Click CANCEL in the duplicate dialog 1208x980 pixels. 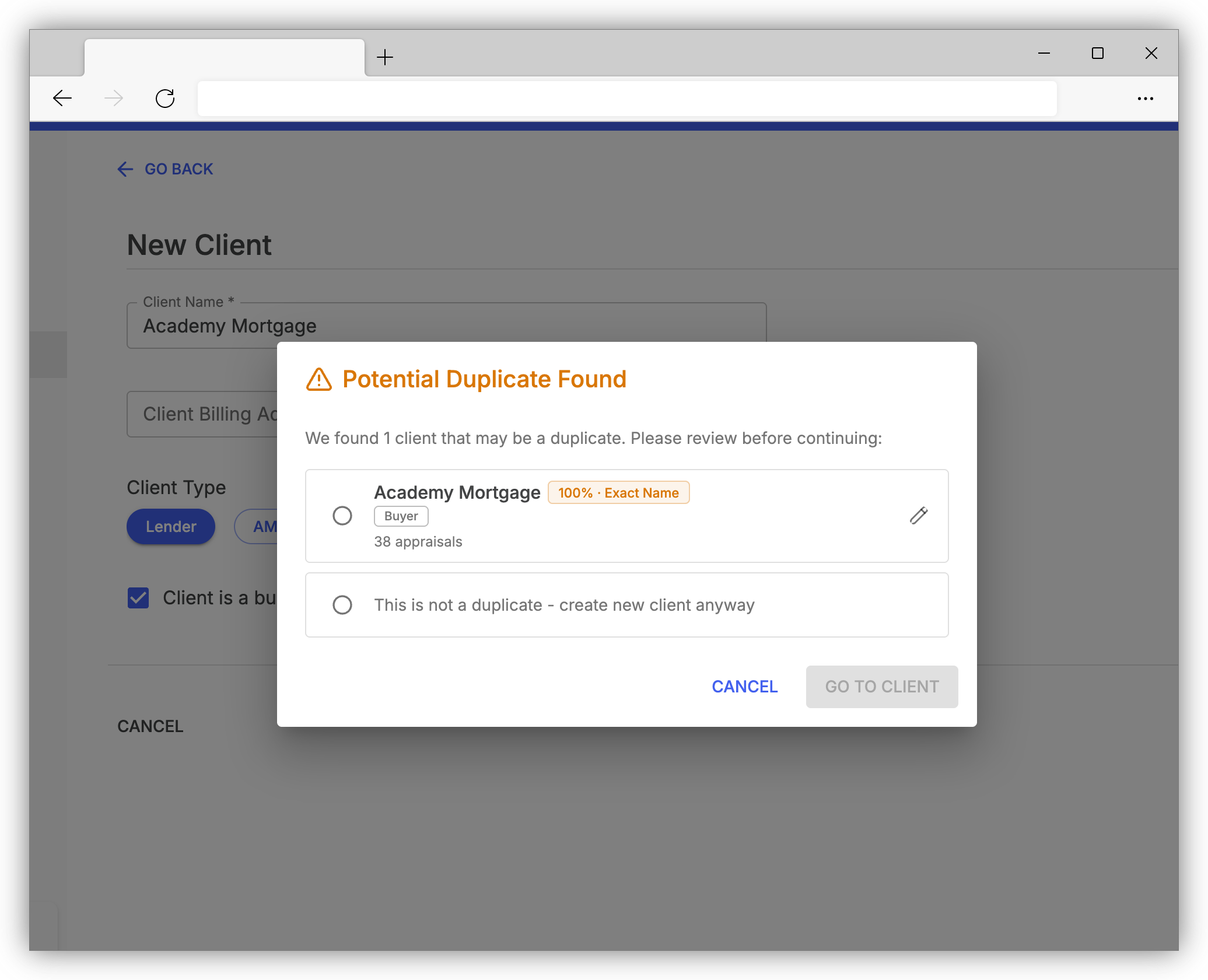coord(744,687)
